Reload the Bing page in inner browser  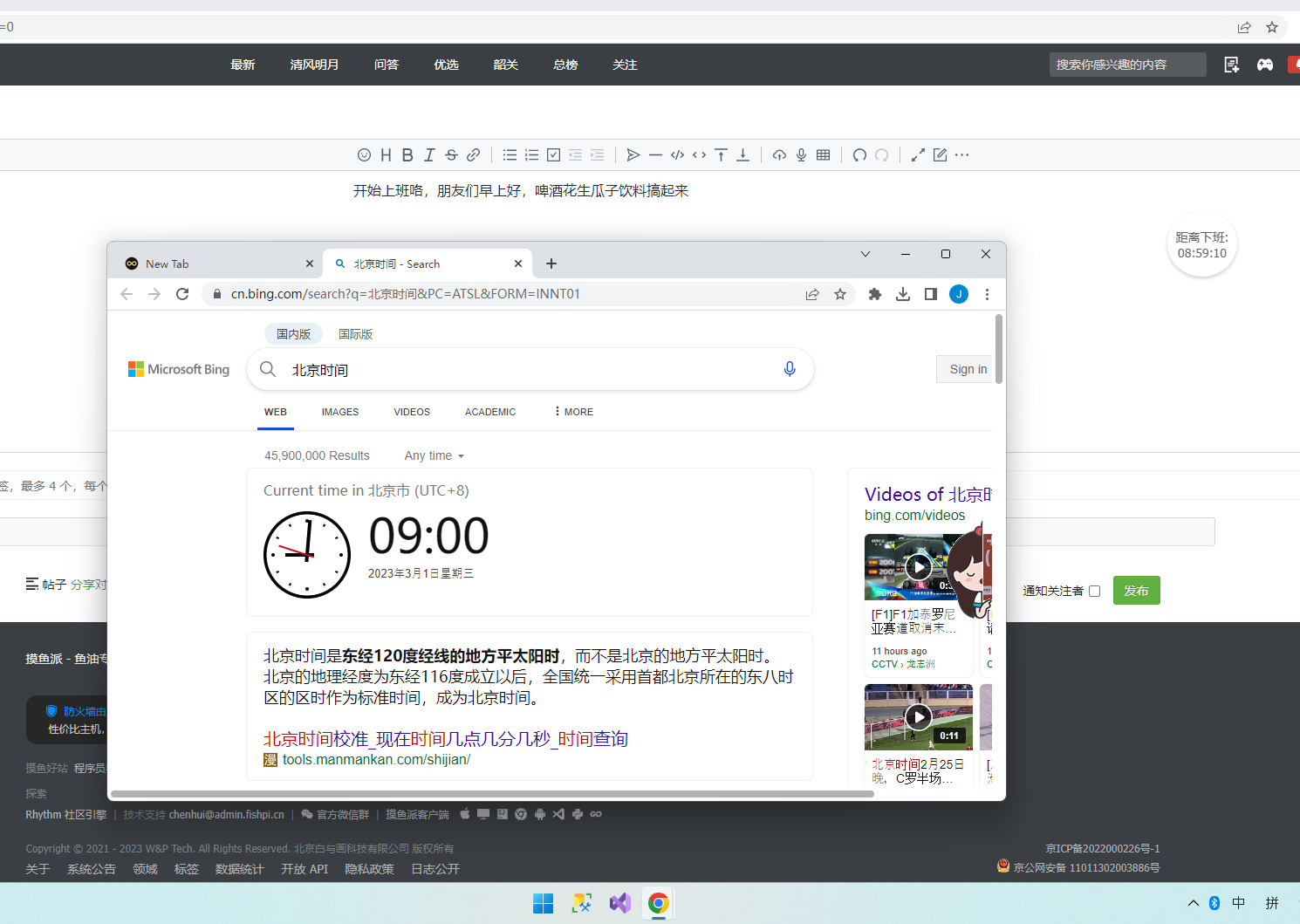point(182,294)
